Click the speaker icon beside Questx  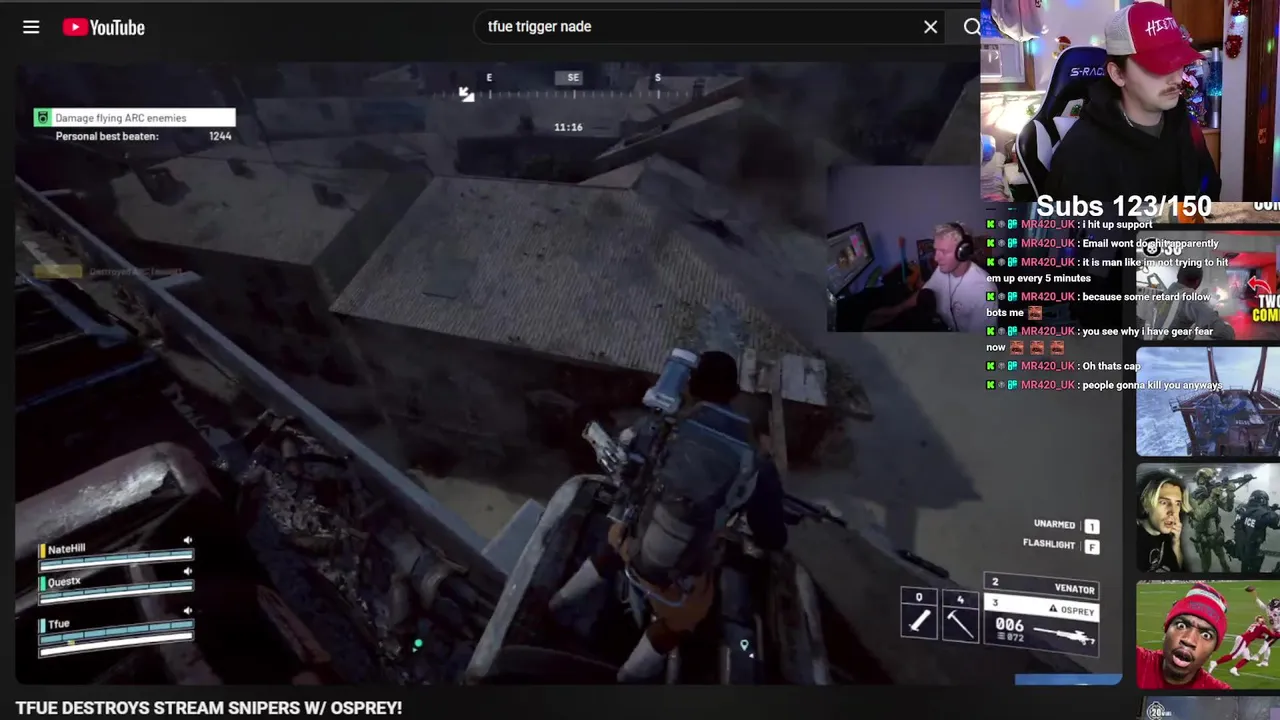[x=187, y=573]
